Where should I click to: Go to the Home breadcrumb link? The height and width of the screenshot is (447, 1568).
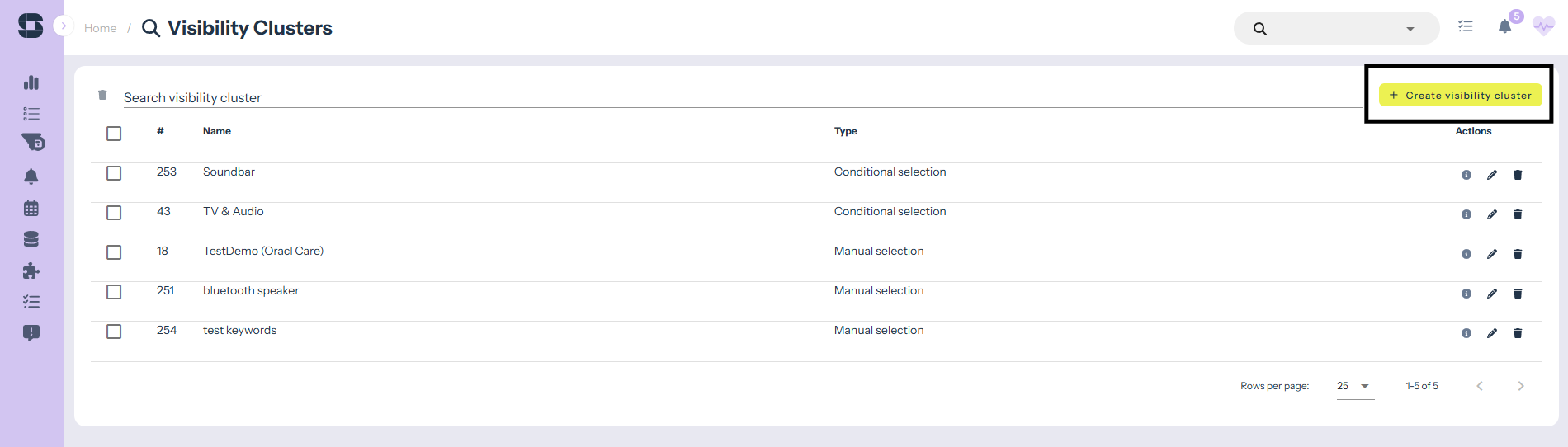[x=100, y=28]
